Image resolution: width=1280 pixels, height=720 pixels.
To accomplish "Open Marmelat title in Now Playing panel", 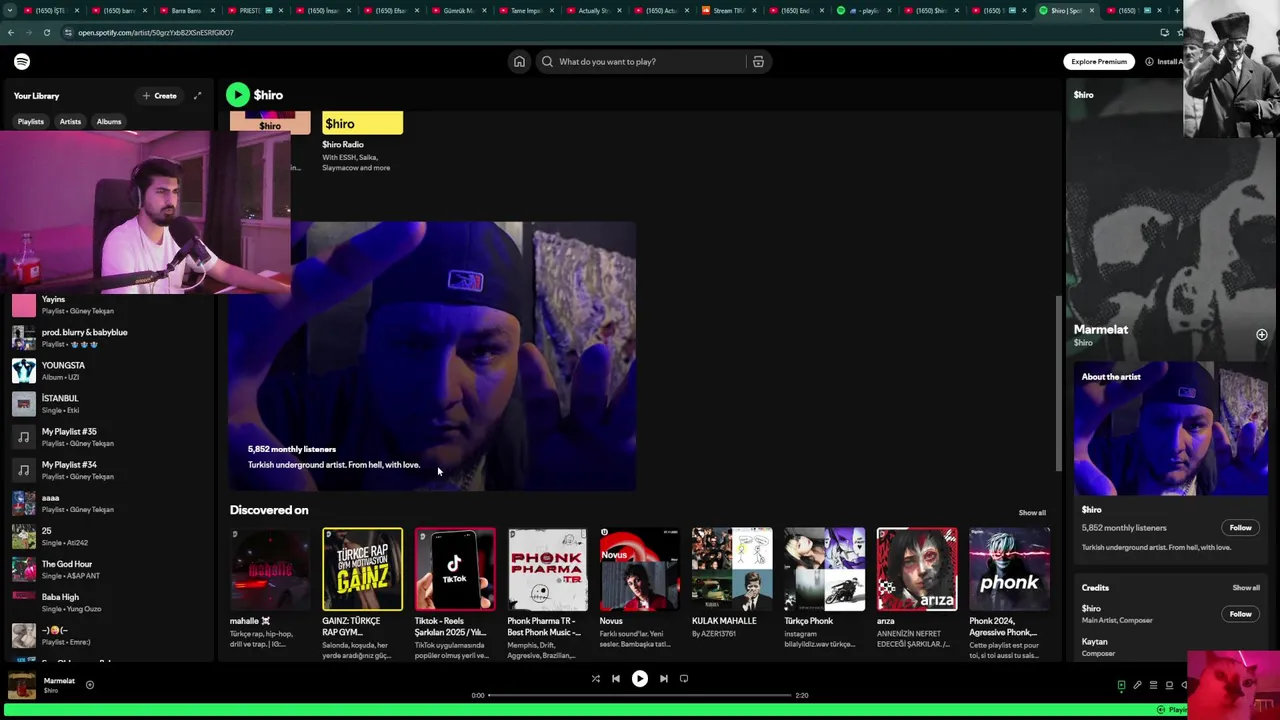I will coord(1101,329).
